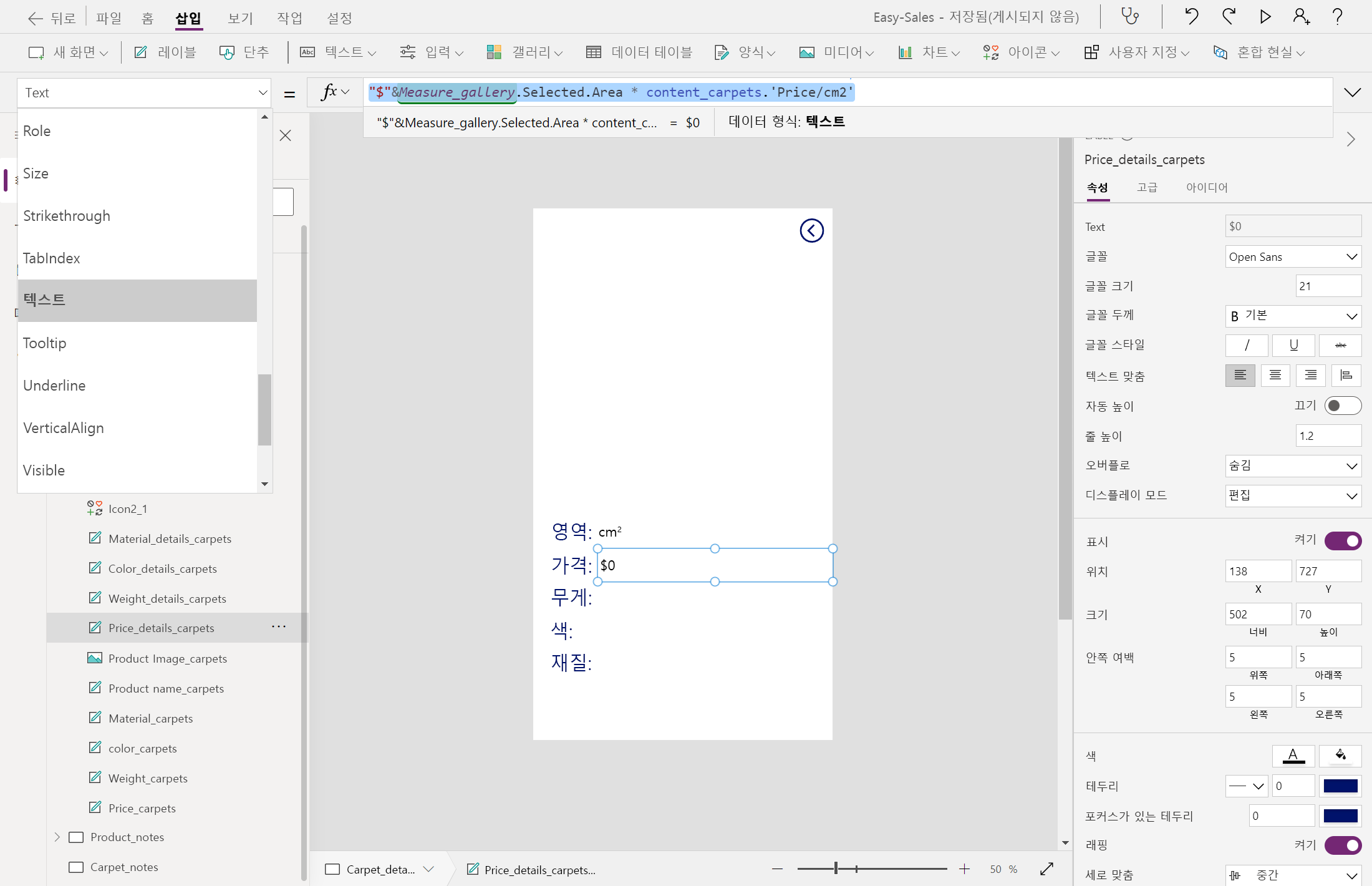The width and height of the screenshot is (1372, 886).
Task: Center-align the label text
Action: 1275,376
